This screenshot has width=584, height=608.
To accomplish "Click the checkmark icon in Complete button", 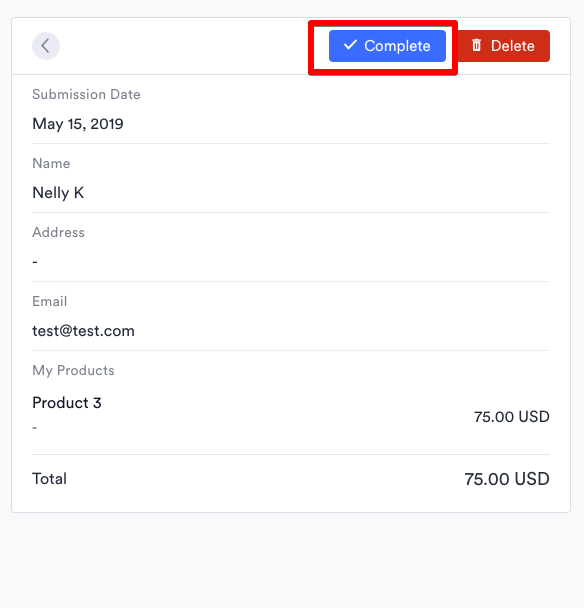I will (350, 45).
